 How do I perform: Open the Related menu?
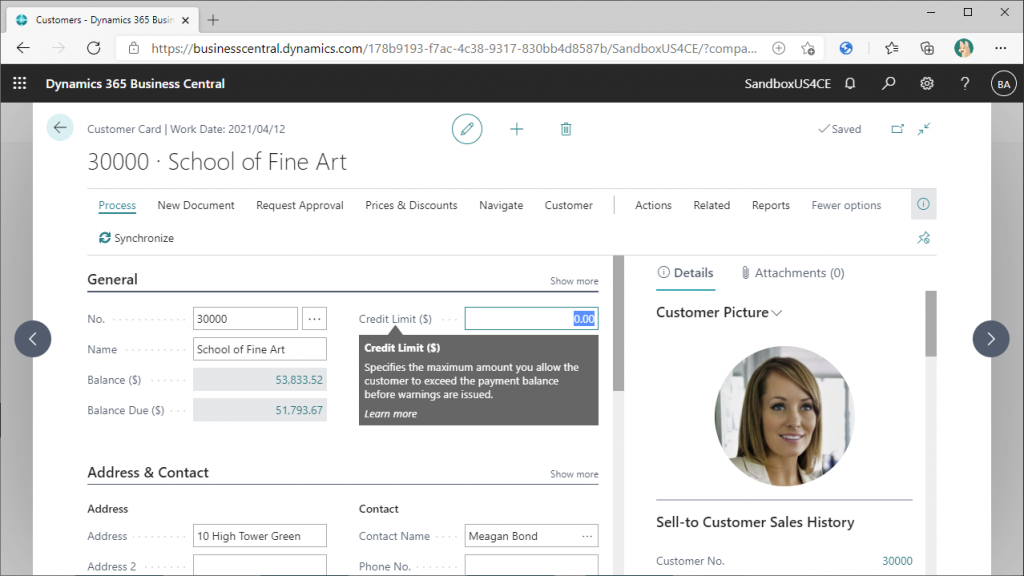coord(712,205)
